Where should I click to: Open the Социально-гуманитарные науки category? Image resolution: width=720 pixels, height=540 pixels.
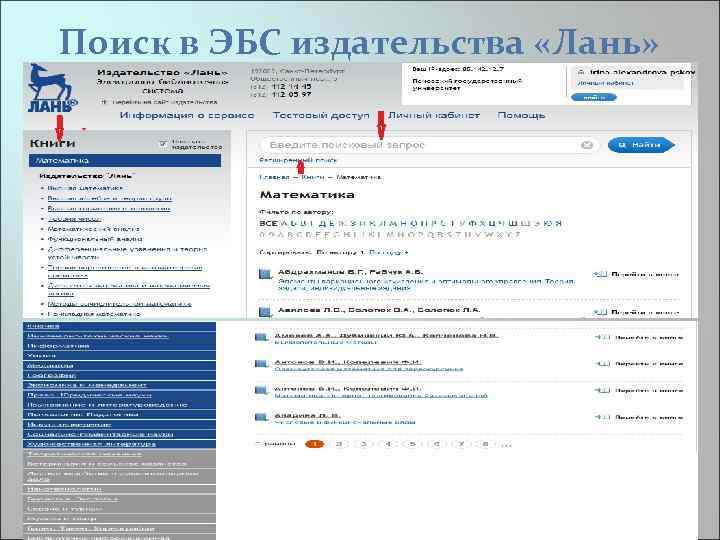pyautogui.click(x=119, y=434)
